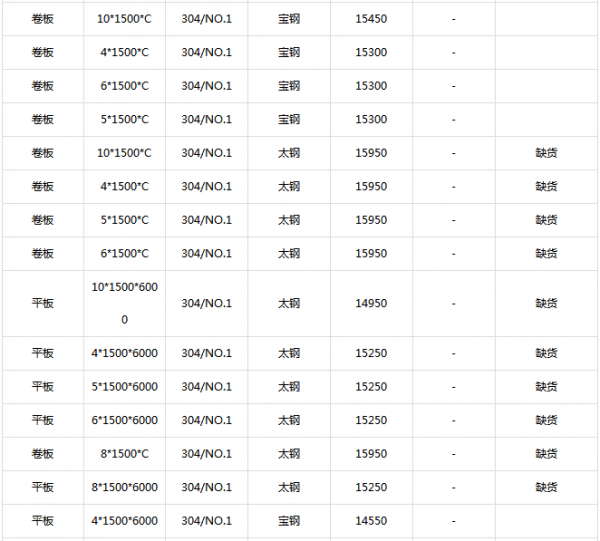Select 宝钢 in the 5*1500*C row
The height and width of the screenshot is (541, 600).
289,119
